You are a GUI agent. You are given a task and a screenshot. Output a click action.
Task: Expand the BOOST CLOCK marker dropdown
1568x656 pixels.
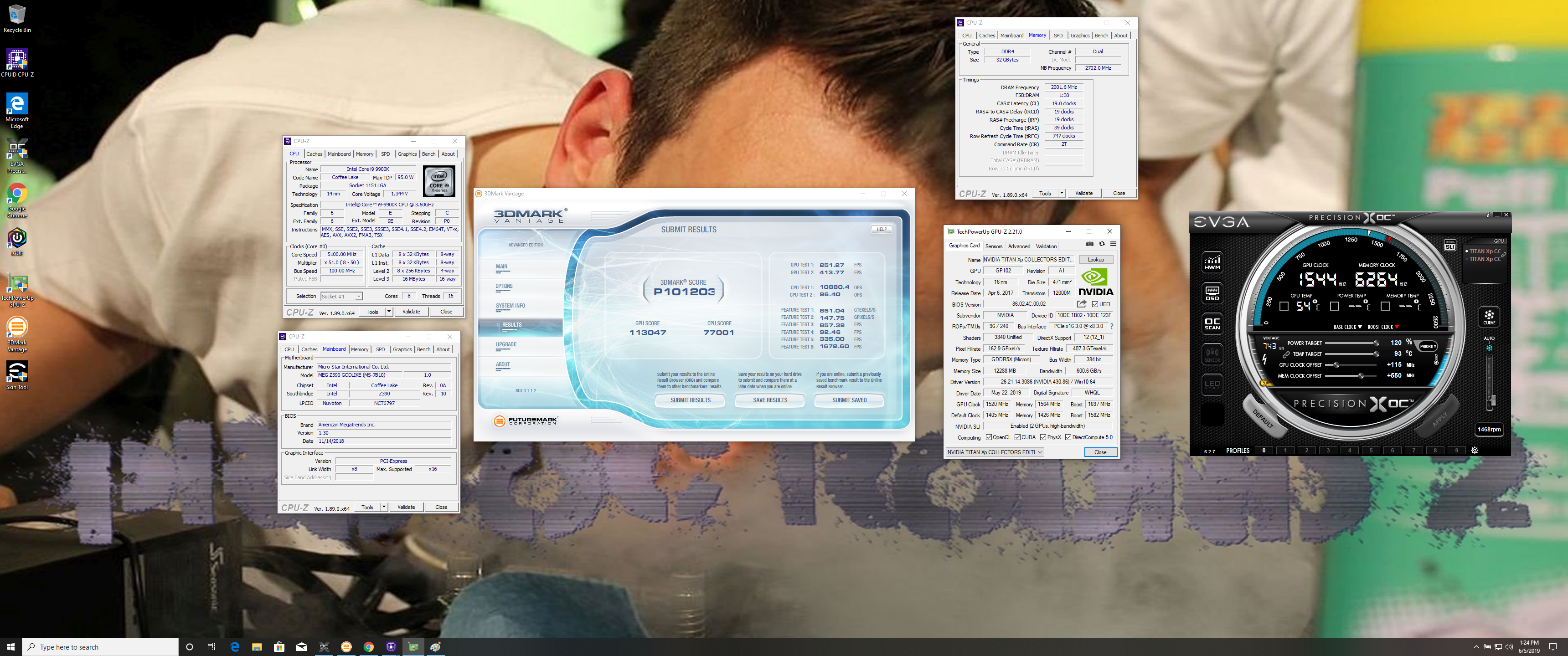click(1396, 327)
